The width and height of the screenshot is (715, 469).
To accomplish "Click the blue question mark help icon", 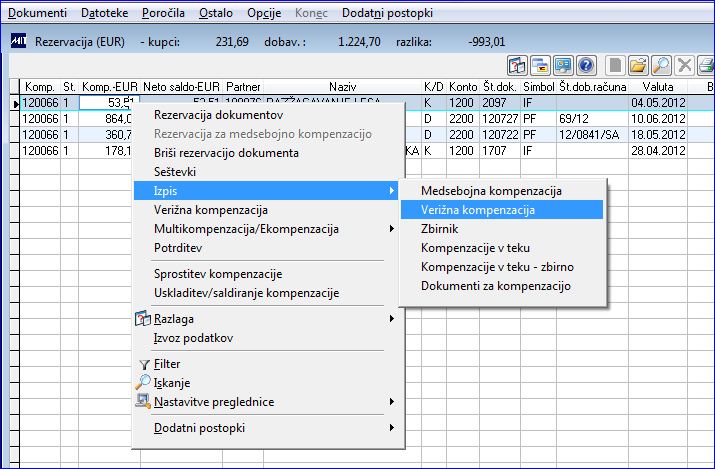I will click(x=586, y=66).
